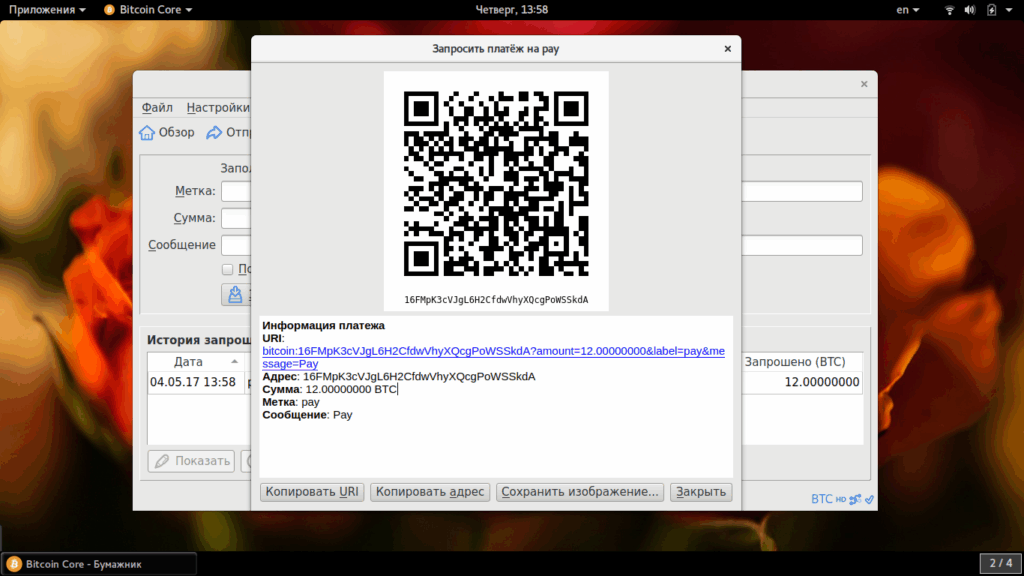The height and width of the screenshot is (576, 1024).
Task: Click the sync checkmark icon in status bar
Action: pos(869,500)
